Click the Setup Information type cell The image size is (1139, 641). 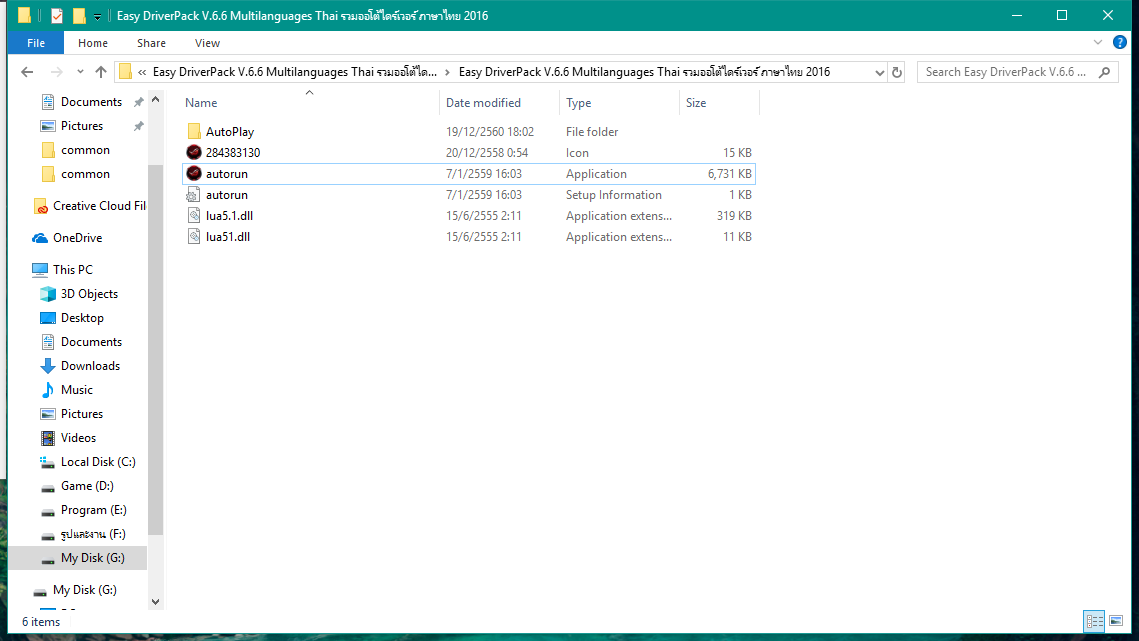pyautogui.click(x=614, y=195)
